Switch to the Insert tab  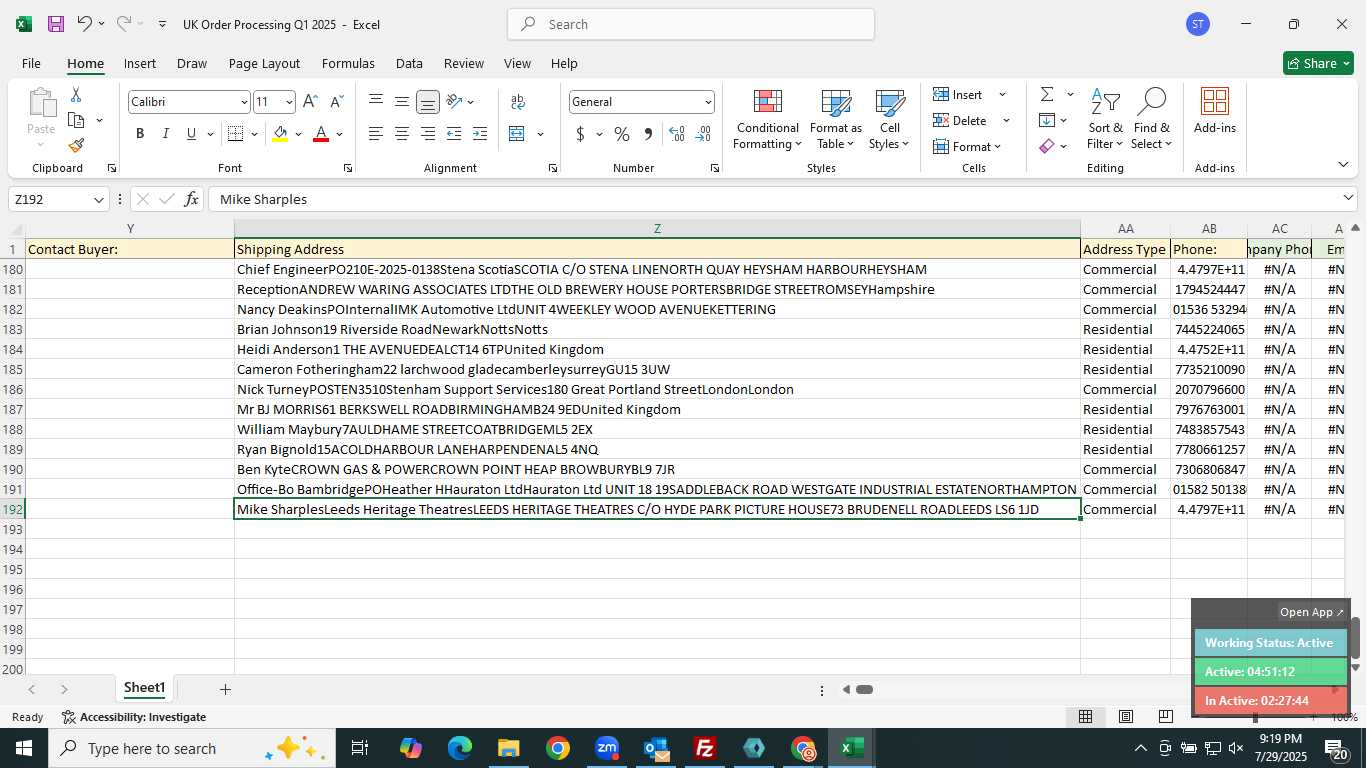[140, 63]
